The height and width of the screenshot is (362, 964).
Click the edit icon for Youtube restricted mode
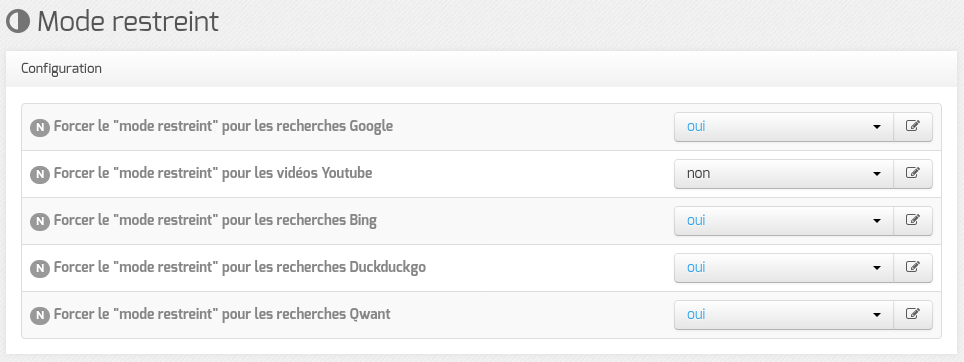pyautogui.click(x=913, y=174)
